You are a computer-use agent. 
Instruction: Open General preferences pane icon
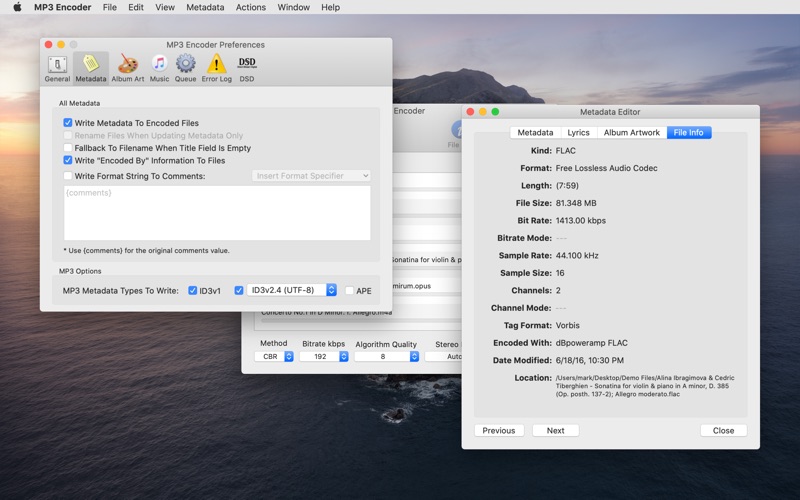[57, 68]
